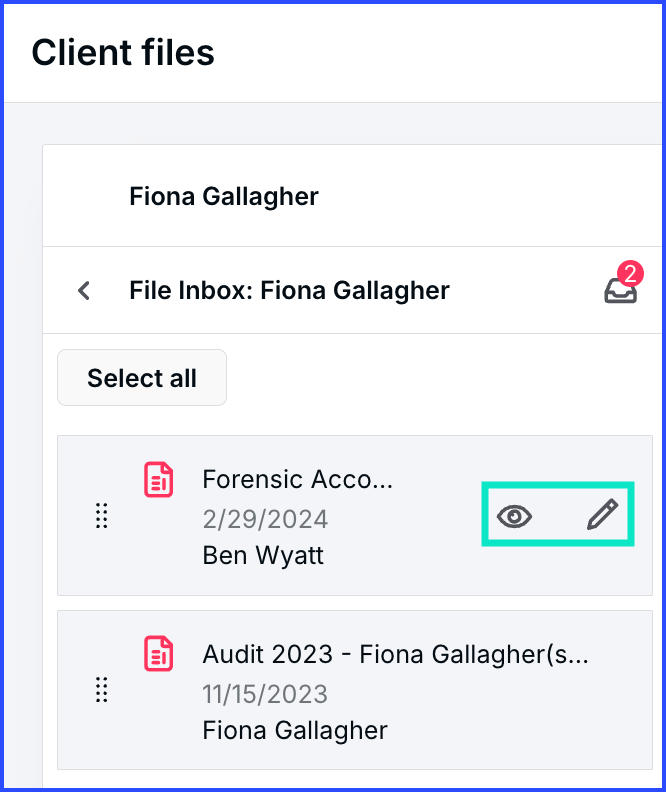Click uploader Fiona Gallagher under Audit file

coord(295,730)
